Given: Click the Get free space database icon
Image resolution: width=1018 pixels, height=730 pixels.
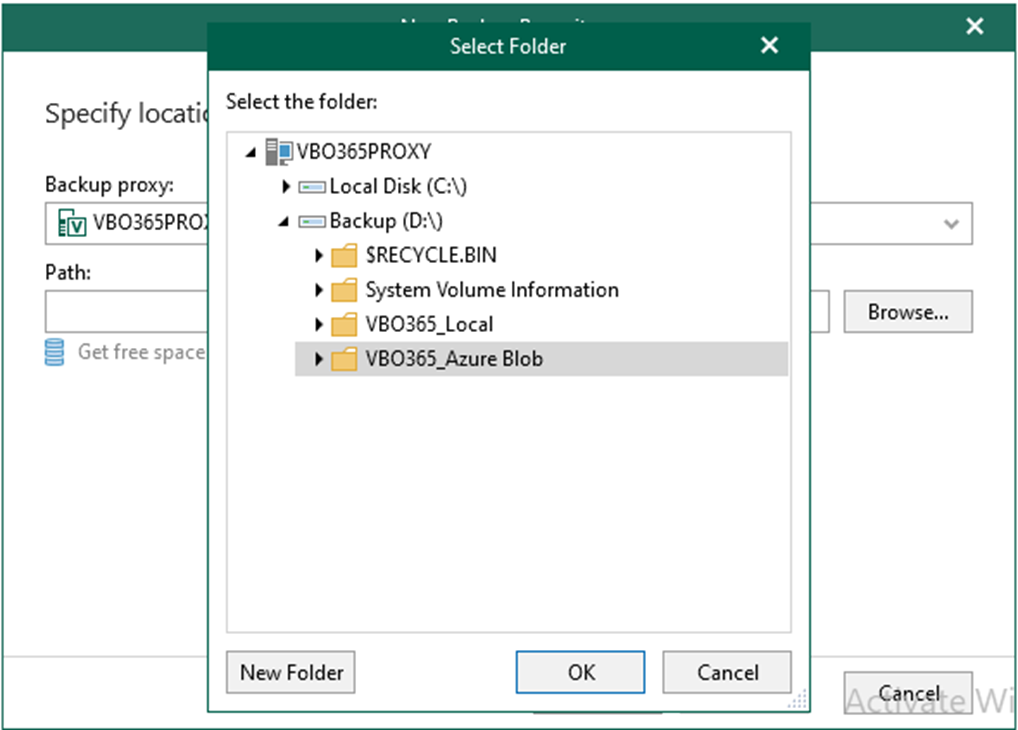Looking at the screenshot, I should coord(55,352).
